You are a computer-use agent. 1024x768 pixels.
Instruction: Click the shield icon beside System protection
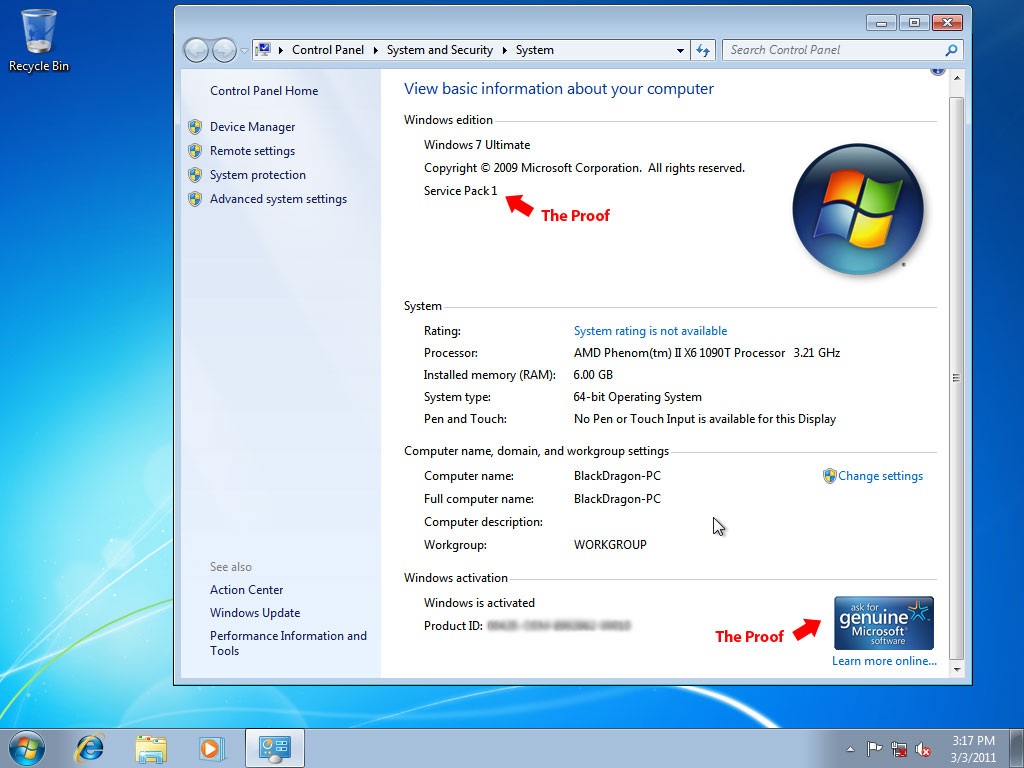(x=195, y=175)
